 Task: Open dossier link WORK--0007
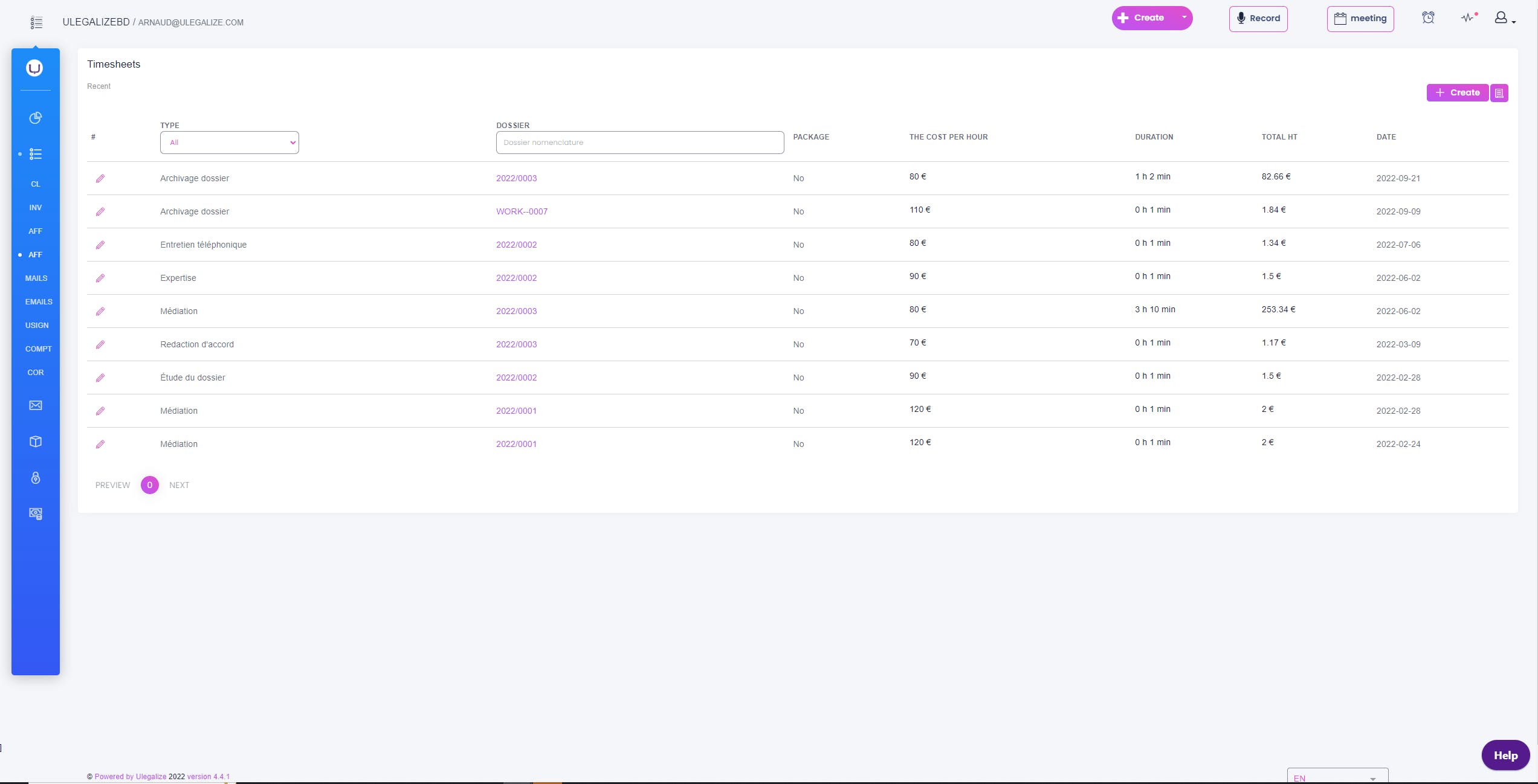pos(522,211)
